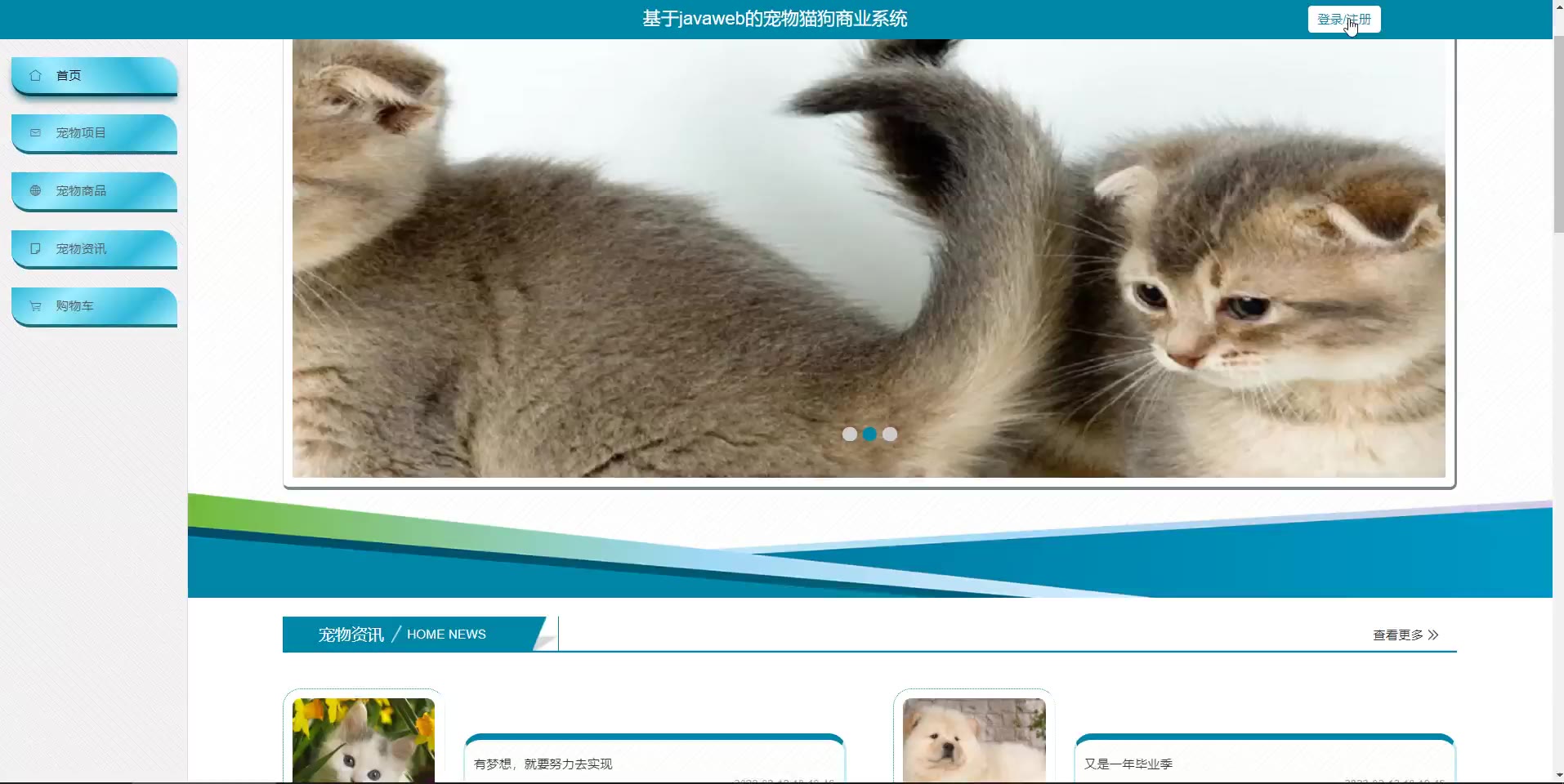Open the 宠物项目 menu item
The width and height of the screenshot is (1564, 784).
pyautogui.click(x=95, y=133)
